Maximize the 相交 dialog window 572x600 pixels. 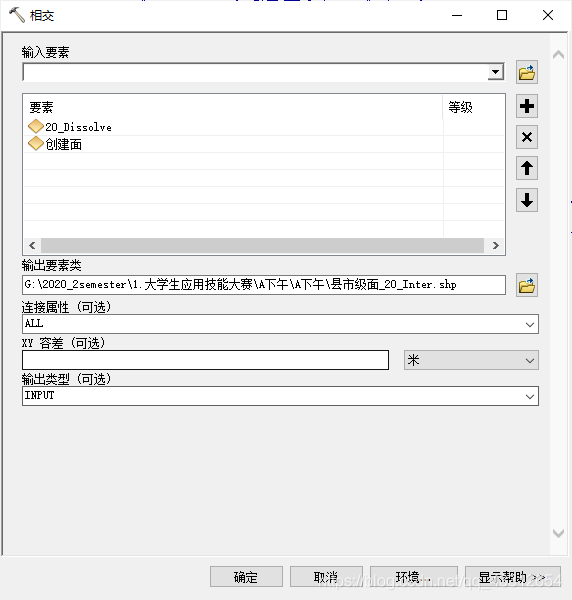point(502,15)
